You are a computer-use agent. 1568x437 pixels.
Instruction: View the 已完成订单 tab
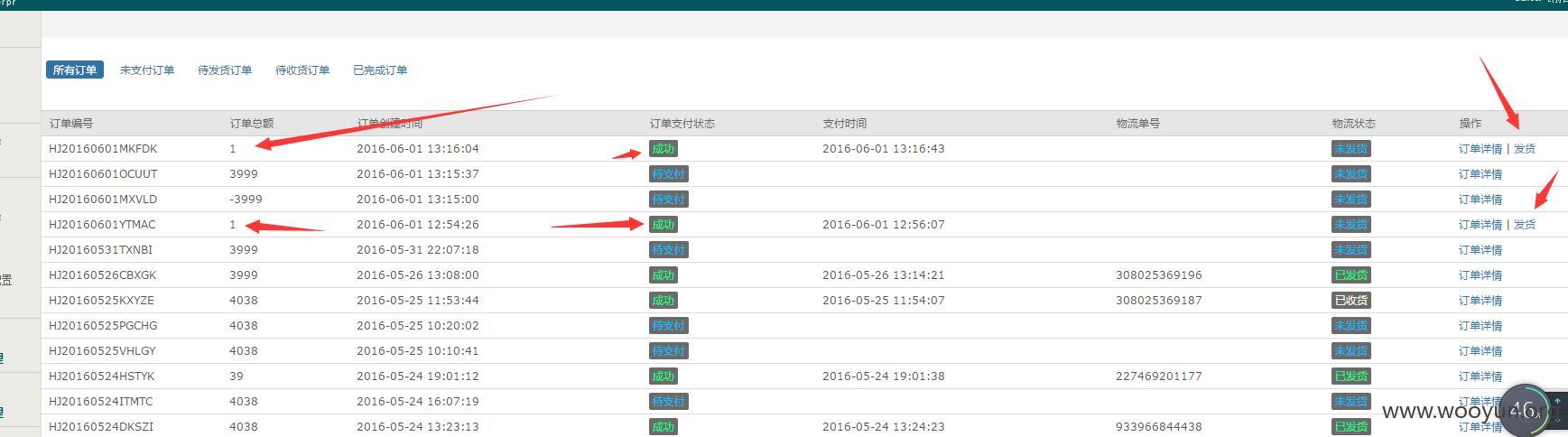[x=380, y=70]
